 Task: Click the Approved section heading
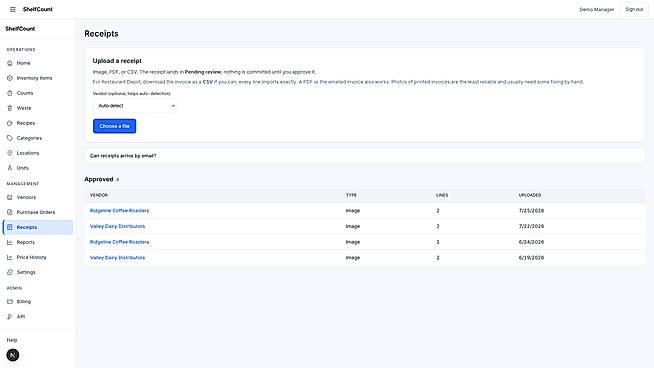click(99, 179)
